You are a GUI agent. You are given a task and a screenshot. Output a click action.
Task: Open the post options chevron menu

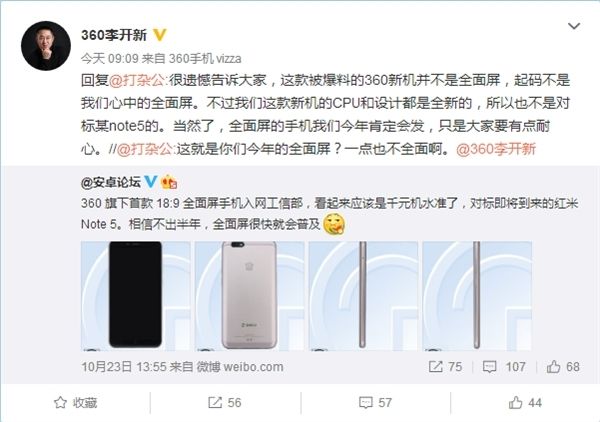point(574,26)
